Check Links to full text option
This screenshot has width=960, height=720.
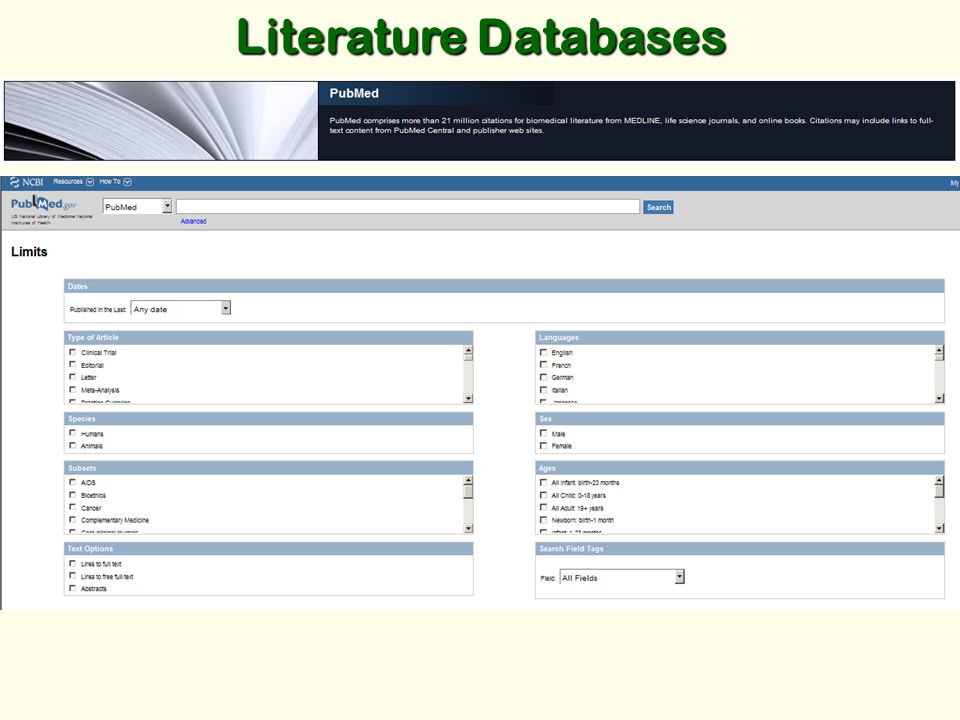click(x=73, y=563)
